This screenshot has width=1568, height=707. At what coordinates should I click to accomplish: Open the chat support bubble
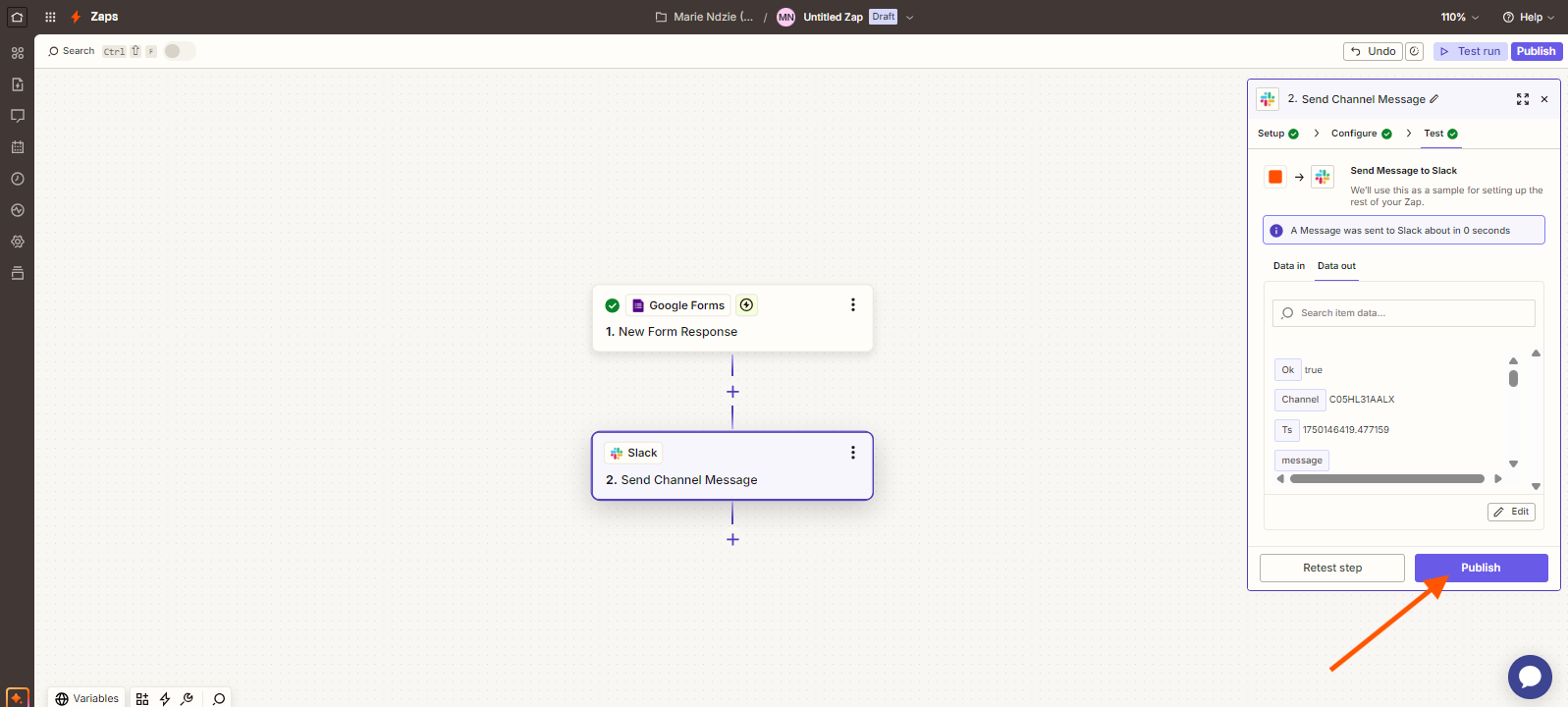(x=1530, y=677)
